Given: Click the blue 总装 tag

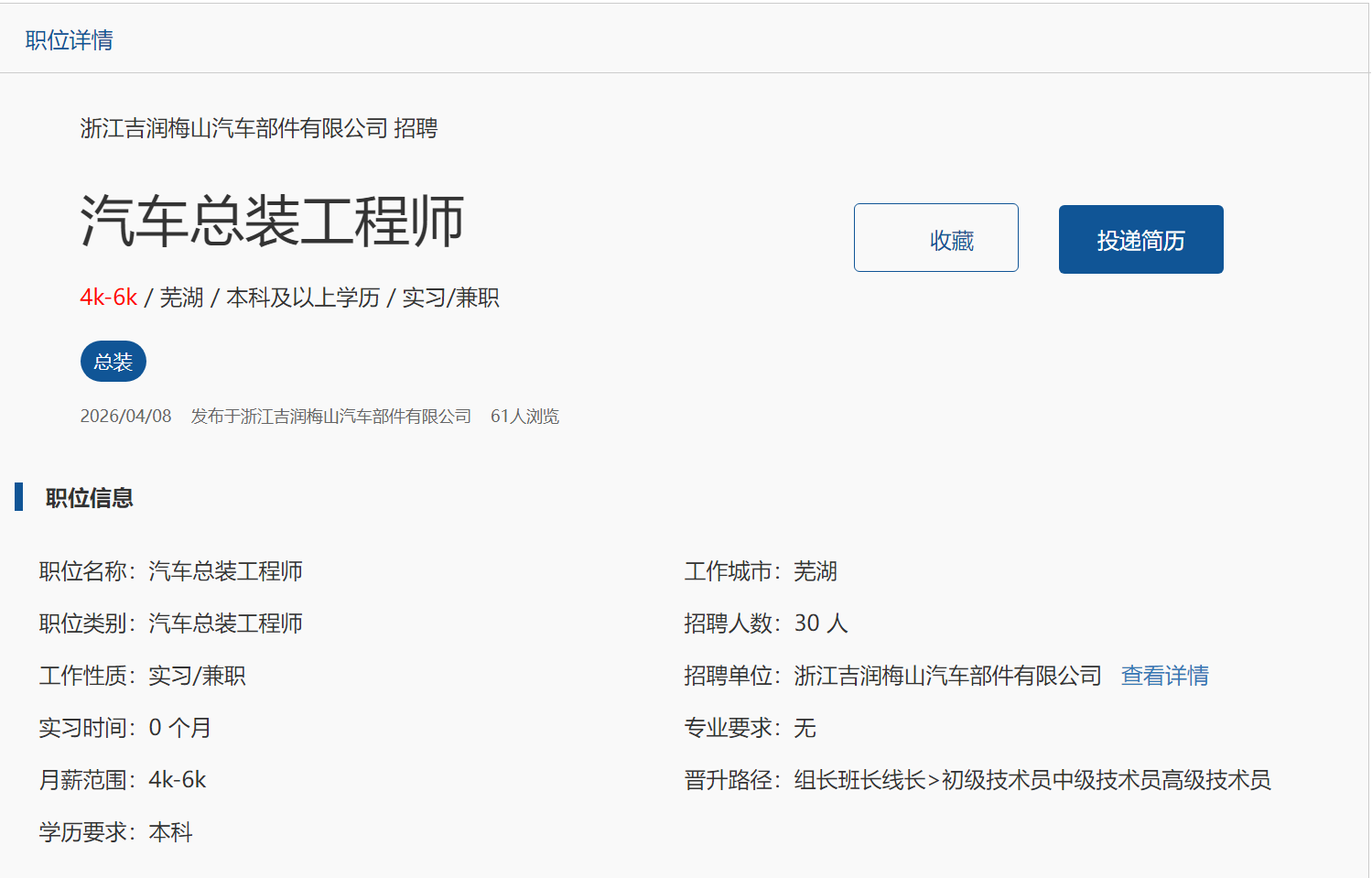Looking at the screenshot, I should coord(113,362).
